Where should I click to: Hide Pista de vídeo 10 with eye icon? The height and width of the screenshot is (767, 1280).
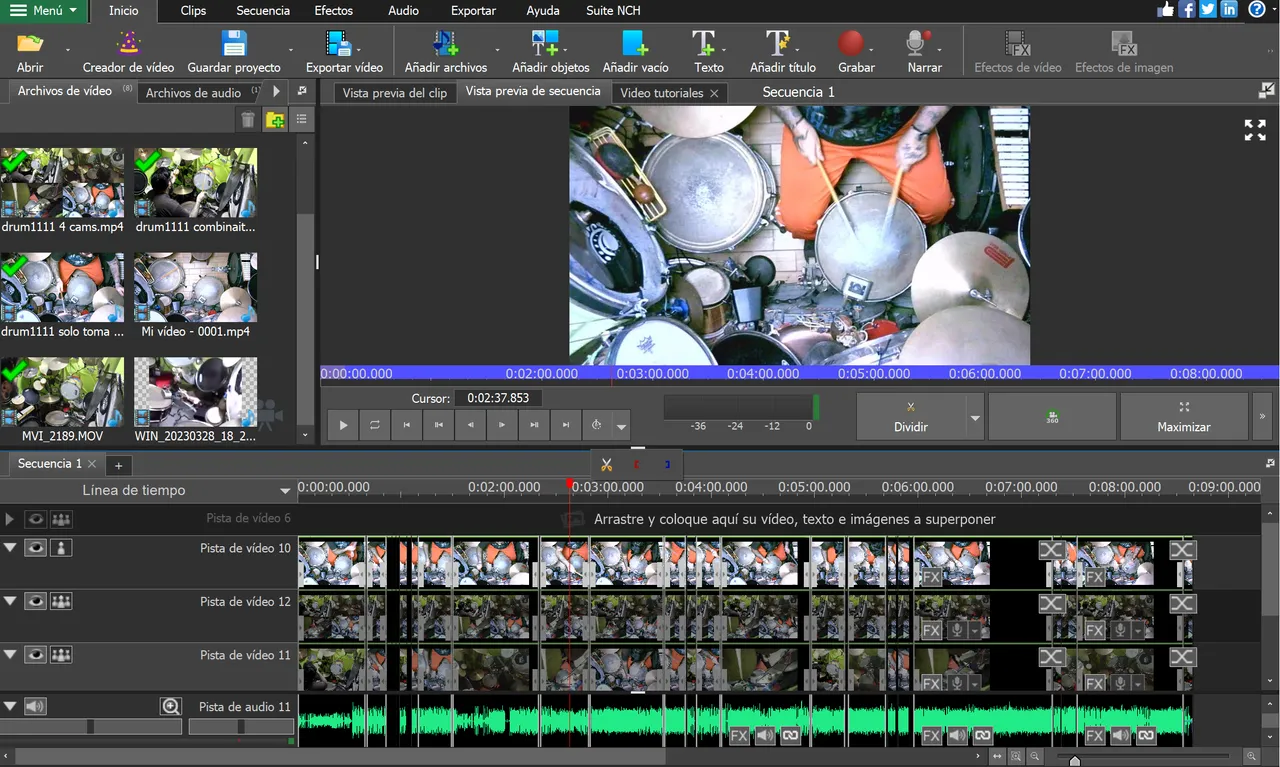pos(36,548)
